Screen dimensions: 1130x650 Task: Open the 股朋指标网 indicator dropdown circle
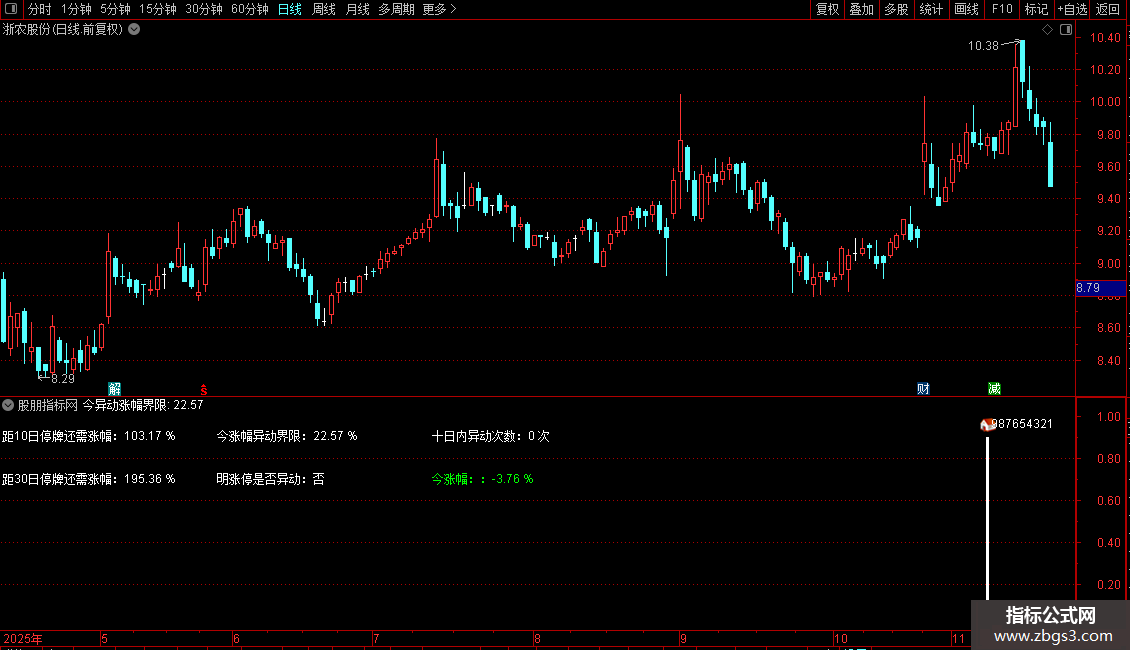click(x=8, y=405)
